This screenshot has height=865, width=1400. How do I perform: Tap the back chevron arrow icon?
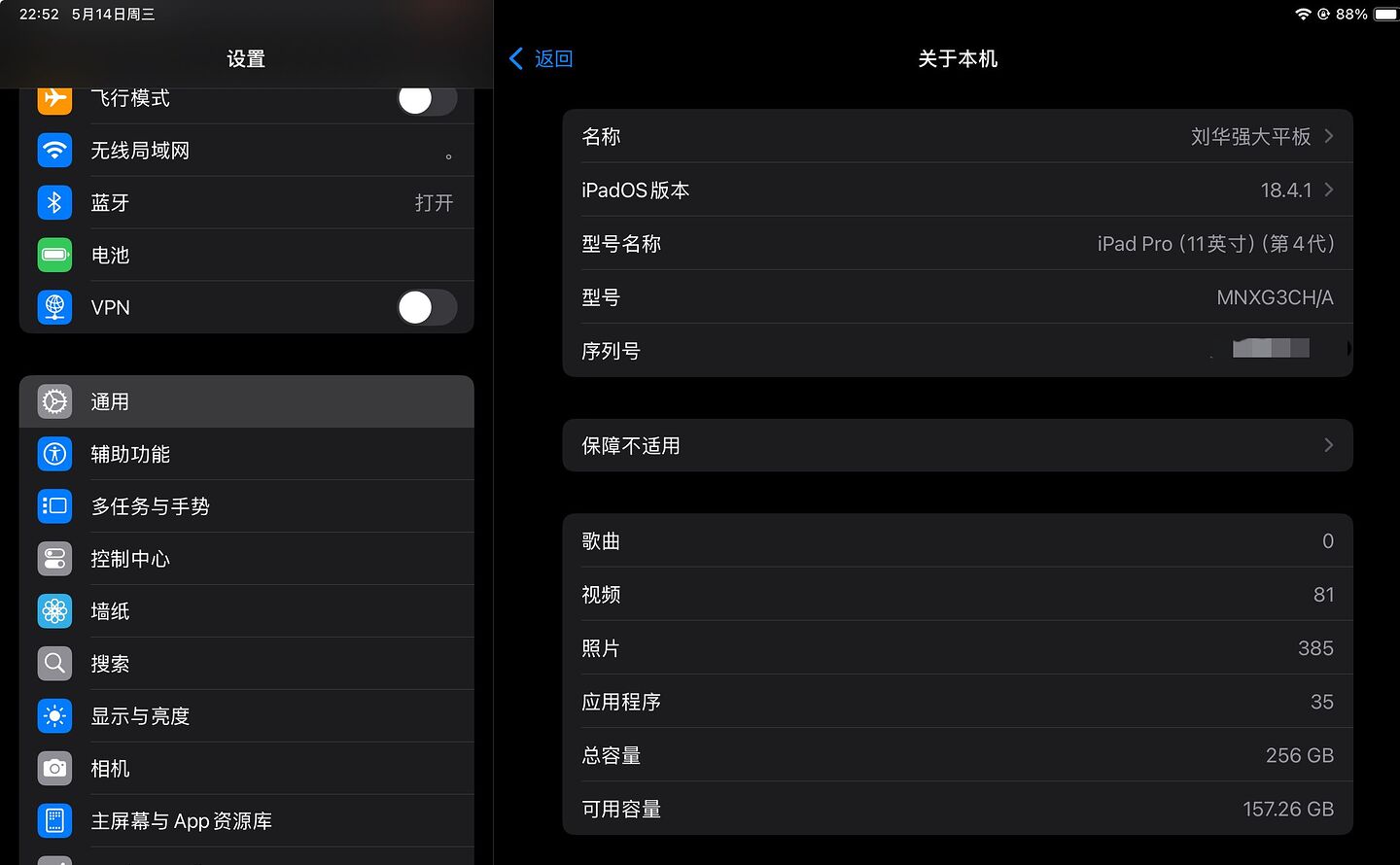[516, 58]
